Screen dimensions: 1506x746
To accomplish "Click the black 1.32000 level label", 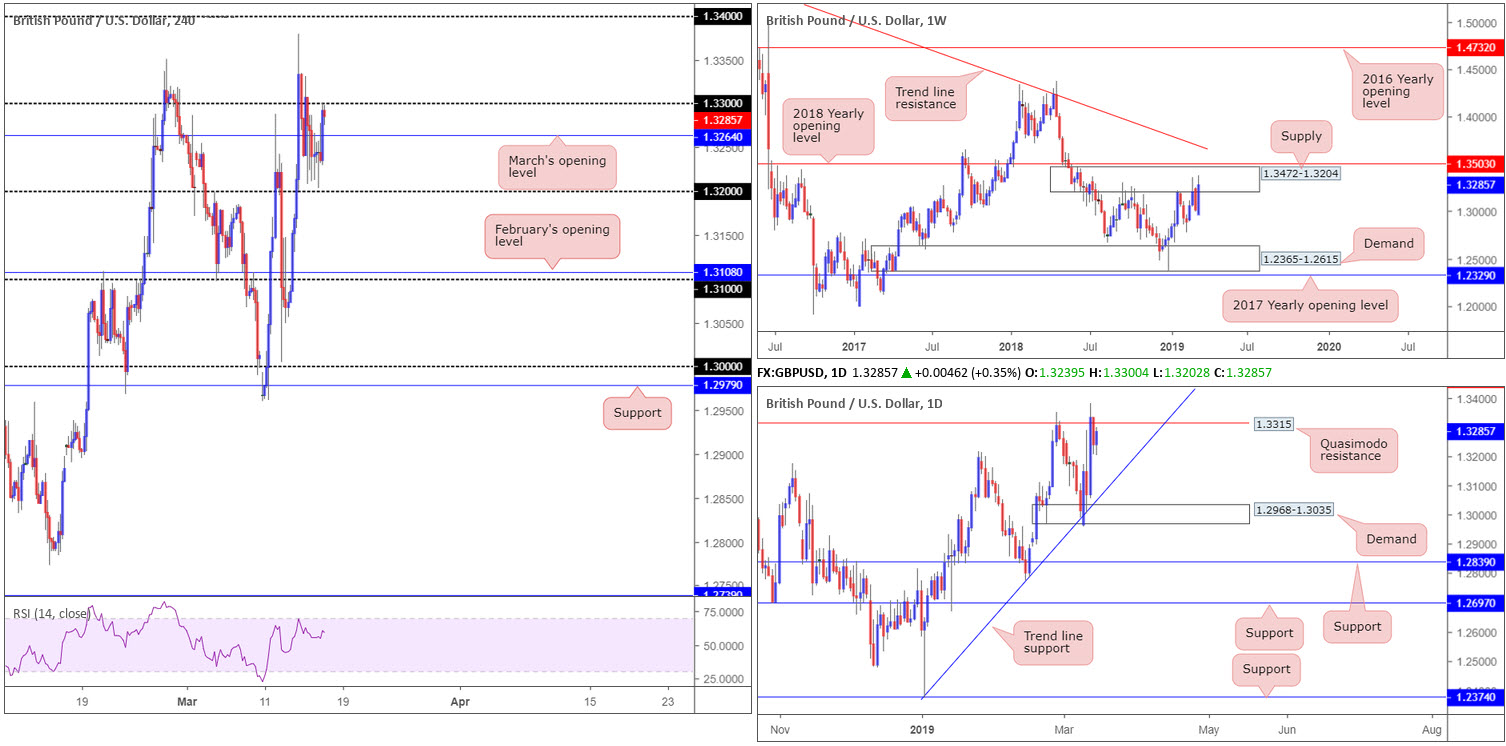I will click(721, 191).
